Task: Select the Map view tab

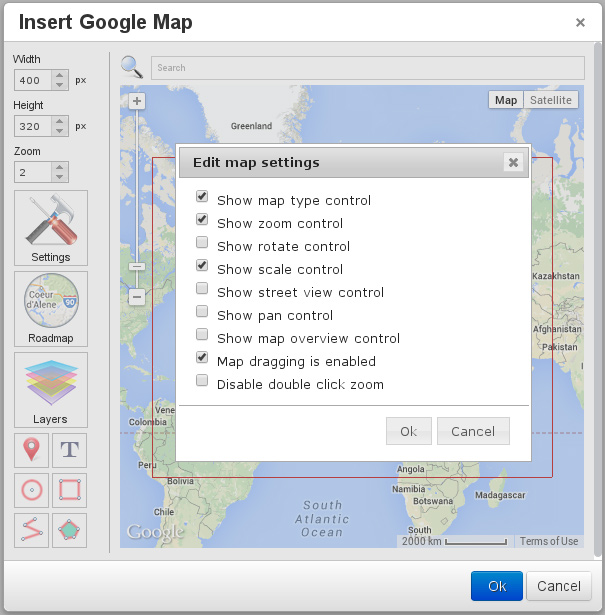Action: tap(506, 100)
